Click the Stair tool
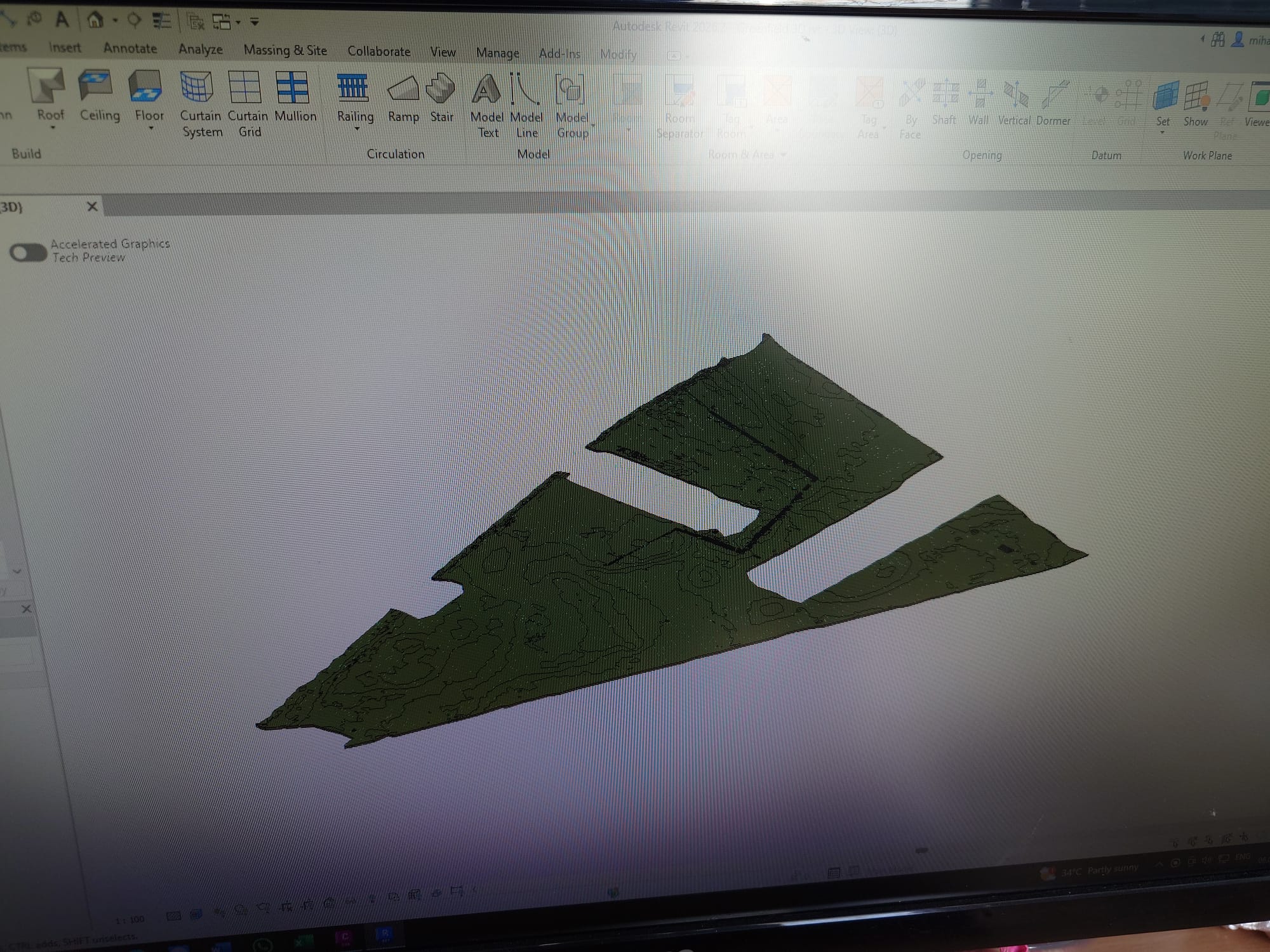This screenshot has width=1270, height=952. [x=441, y=89]
